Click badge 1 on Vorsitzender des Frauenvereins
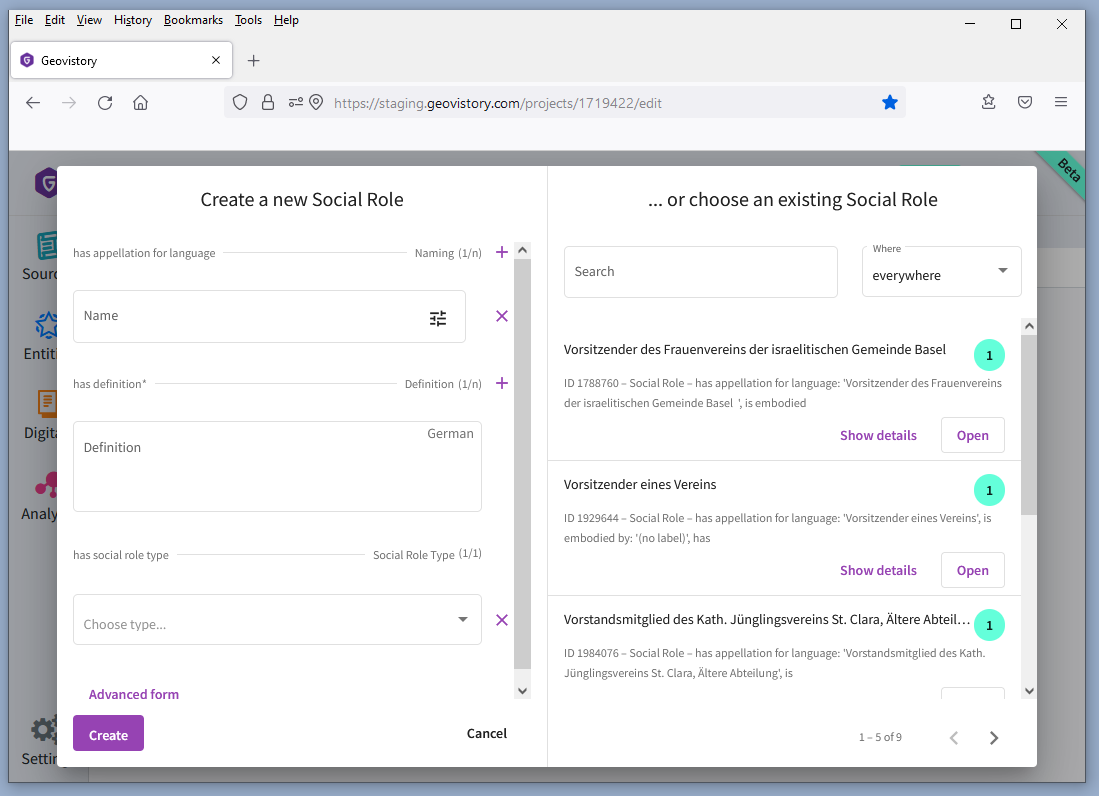This screenshot has width=1099, height=796. 990,355
